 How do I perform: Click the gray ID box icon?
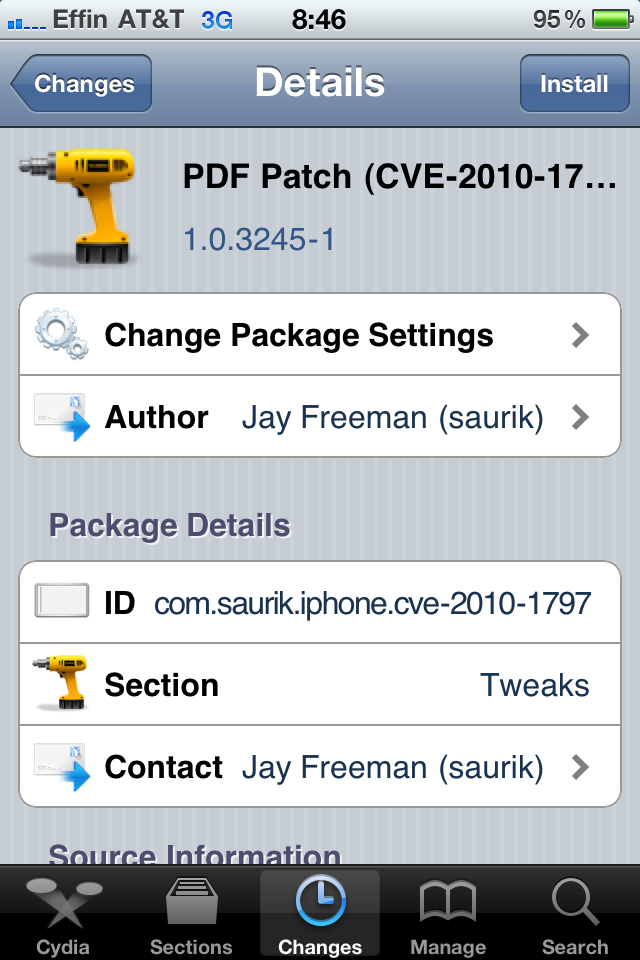pyautogui.click(x=61, y=602)
